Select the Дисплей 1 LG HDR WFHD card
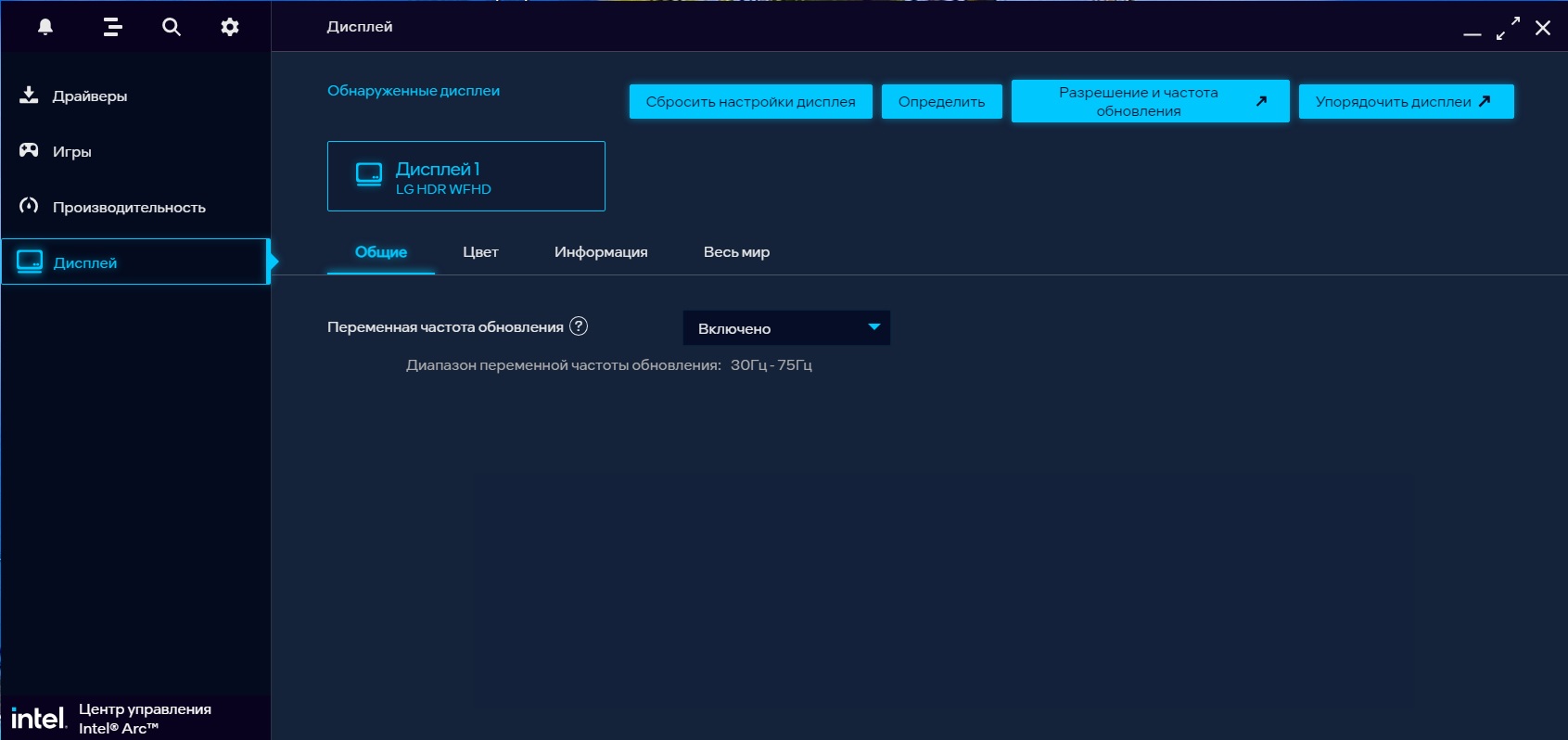 tap(466, 176)
